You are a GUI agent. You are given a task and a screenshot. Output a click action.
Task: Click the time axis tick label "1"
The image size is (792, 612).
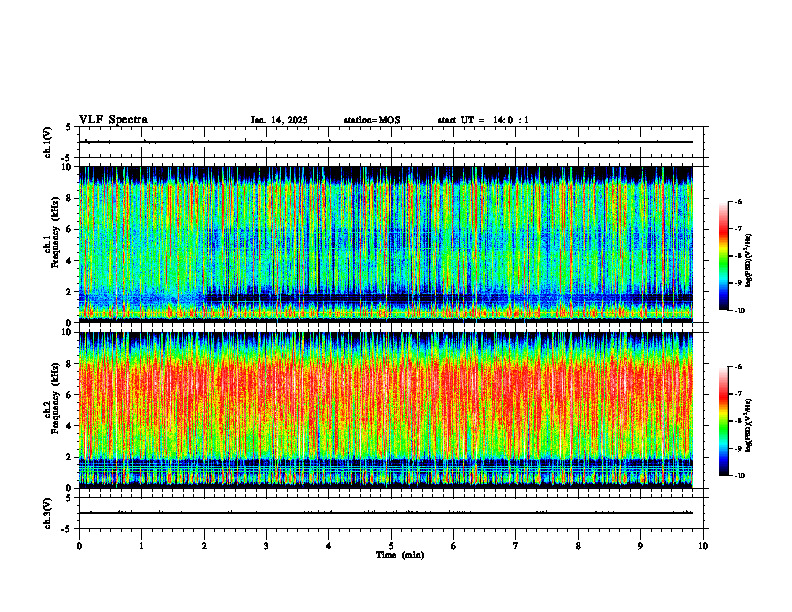pos(141,546)
